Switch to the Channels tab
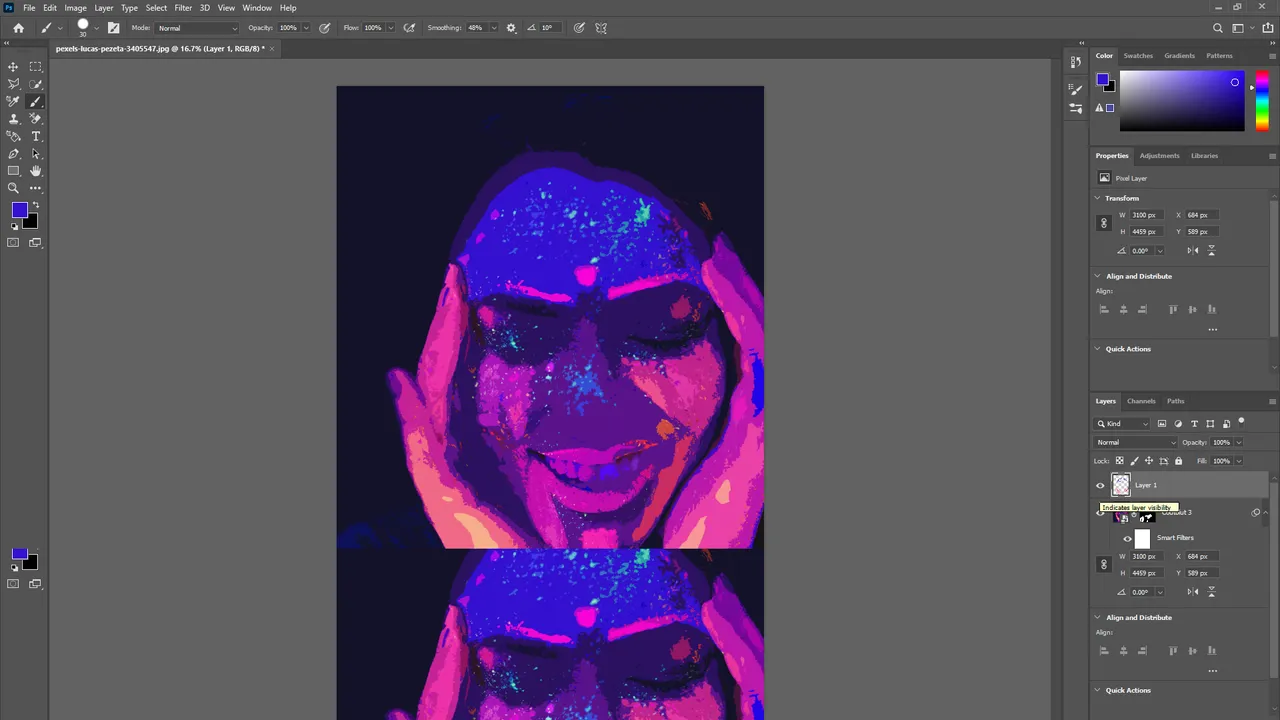This screenshot has width=1280, height=720. coord(1141,401)
